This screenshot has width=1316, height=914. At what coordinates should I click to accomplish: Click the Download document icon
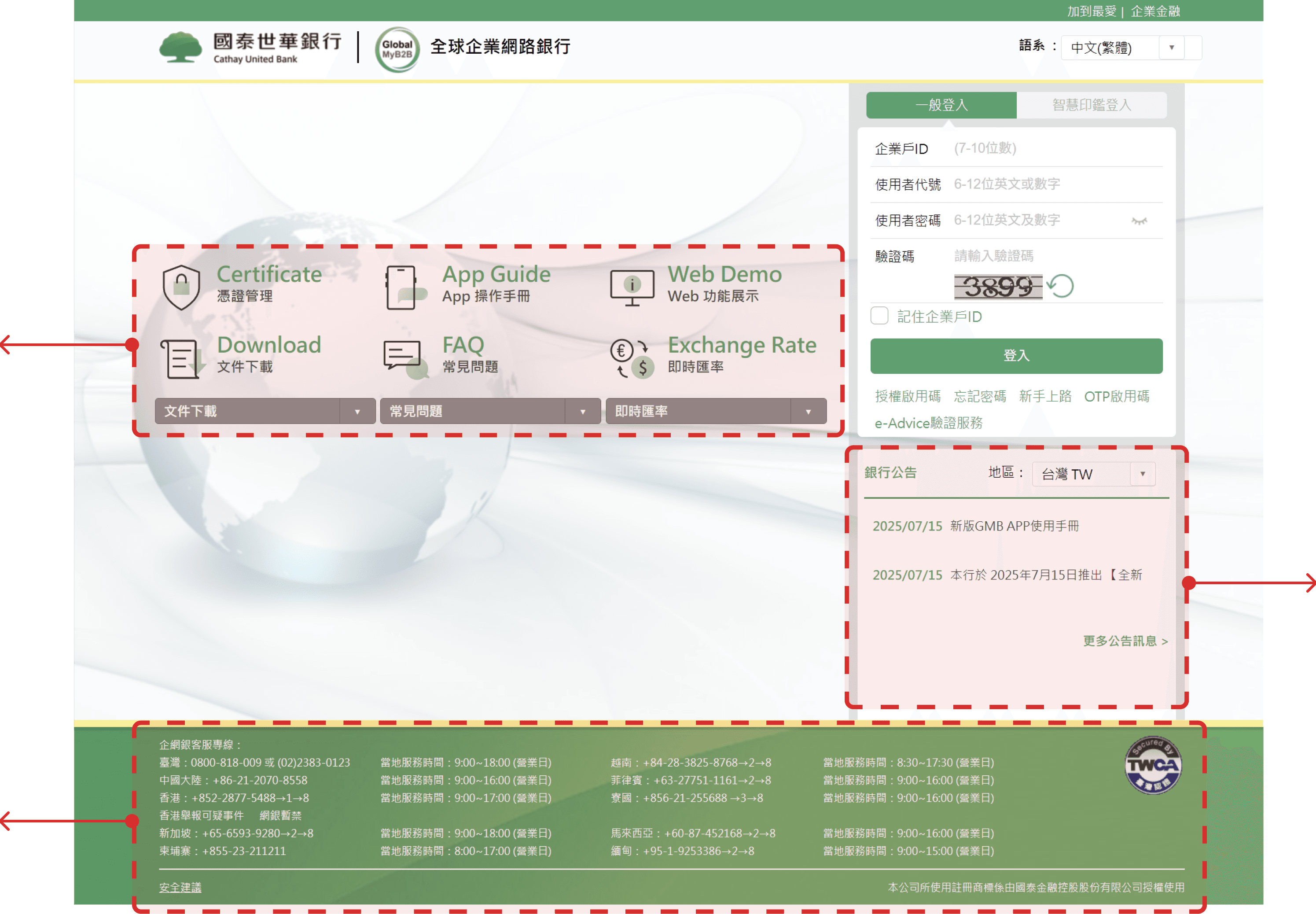(x=181, y=358)
